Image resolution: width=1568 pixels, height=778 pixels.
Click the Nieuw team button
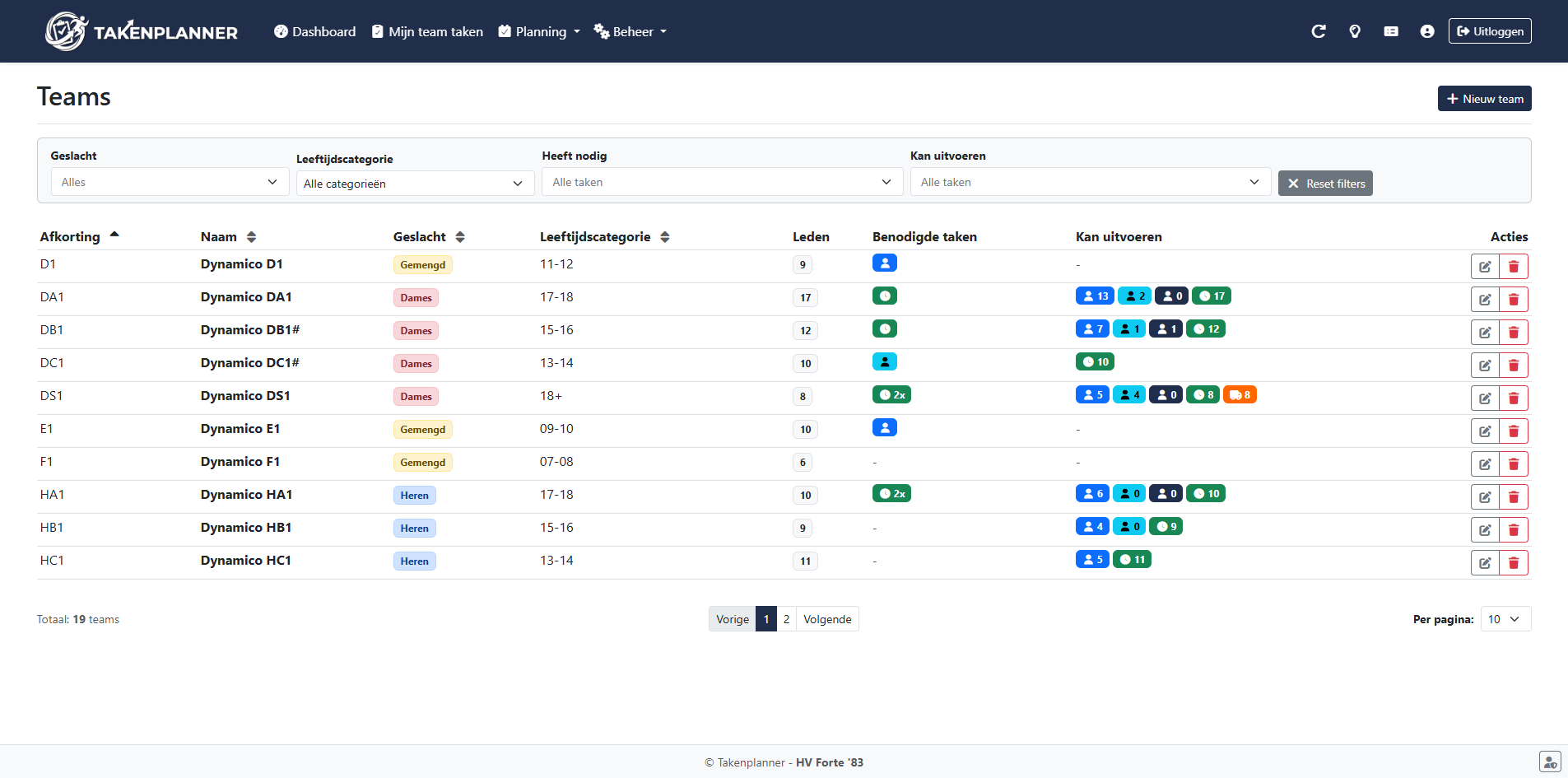tap(1484, 98)
